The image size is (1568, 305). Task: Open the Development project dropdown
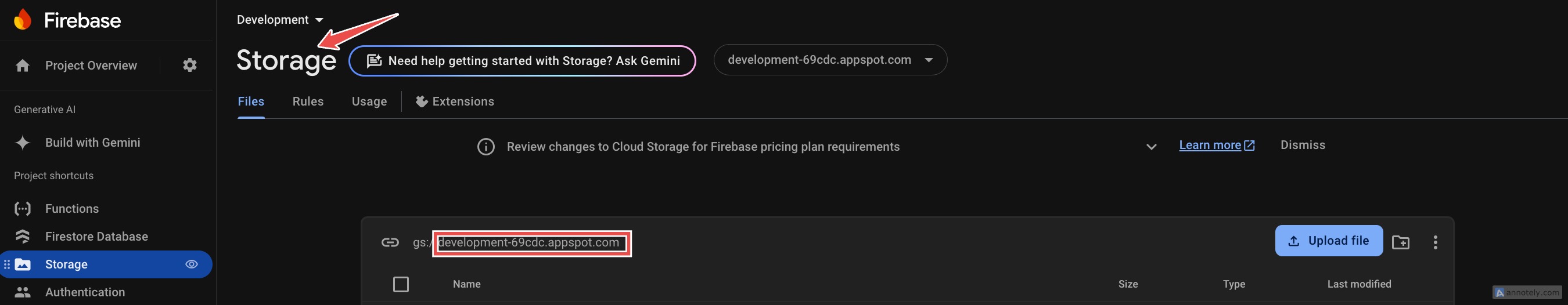(280, 20)
